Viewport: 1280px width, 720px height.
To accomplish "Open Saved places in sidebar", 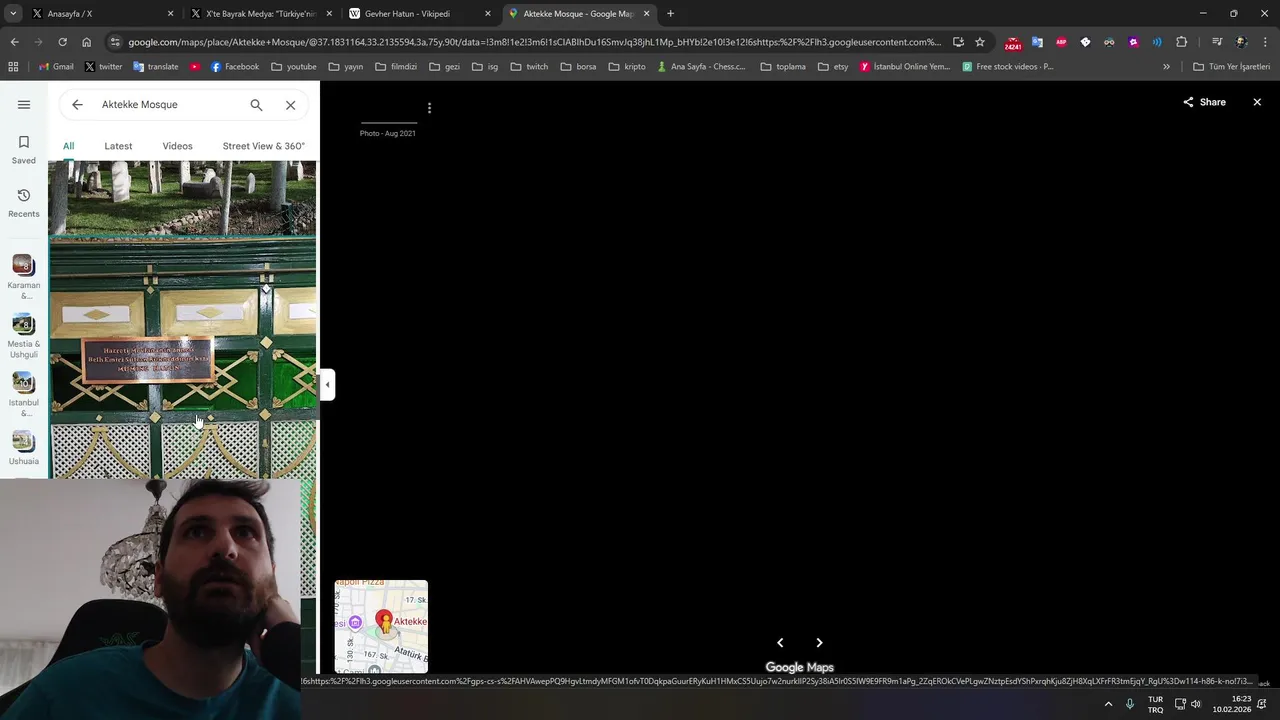I will 24,149.
